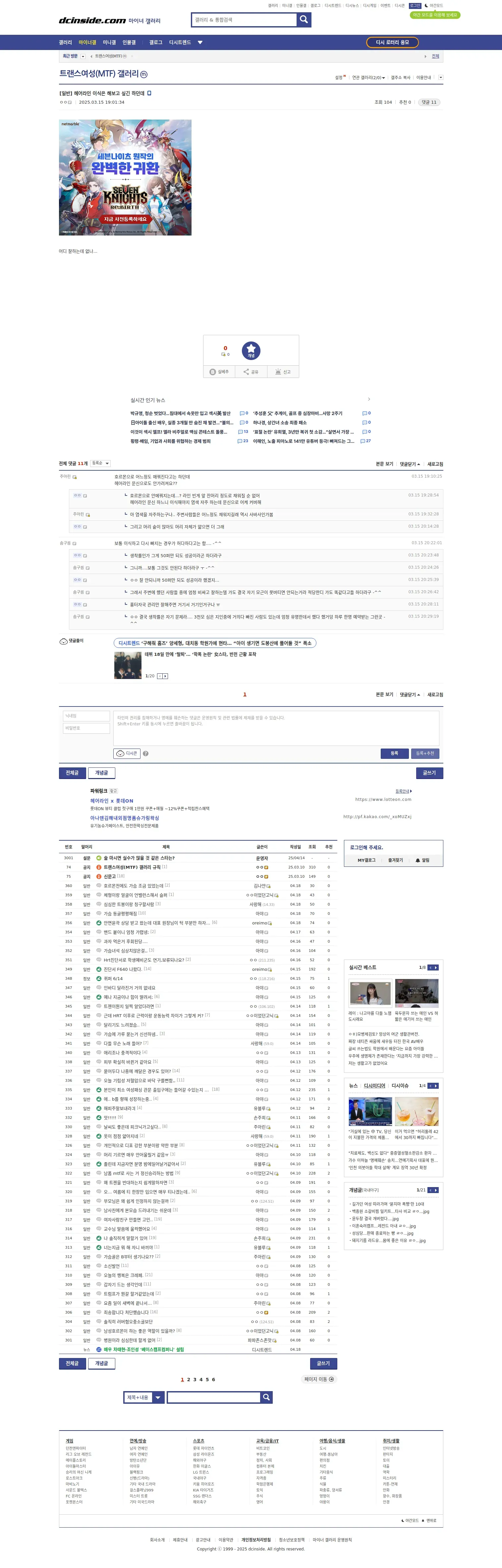Click the 등록 submit comment button
Viewport: 502px width, 1568px height.
394,754
